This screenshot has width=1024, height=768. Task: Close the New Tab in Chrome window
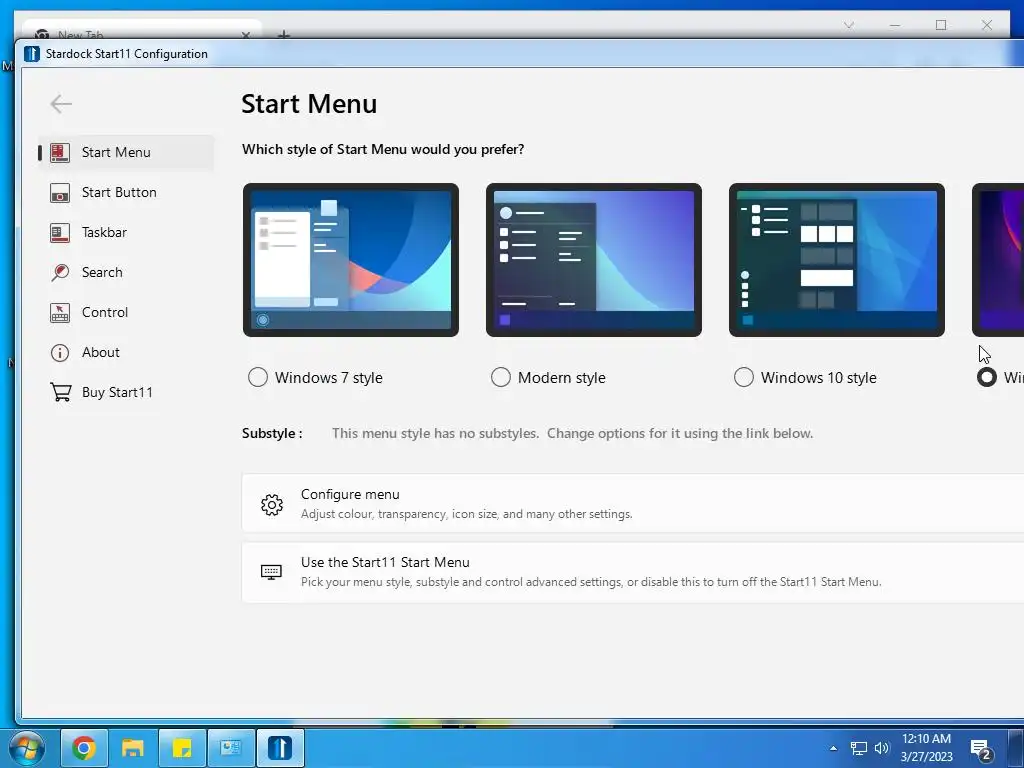tap(246, 35)
